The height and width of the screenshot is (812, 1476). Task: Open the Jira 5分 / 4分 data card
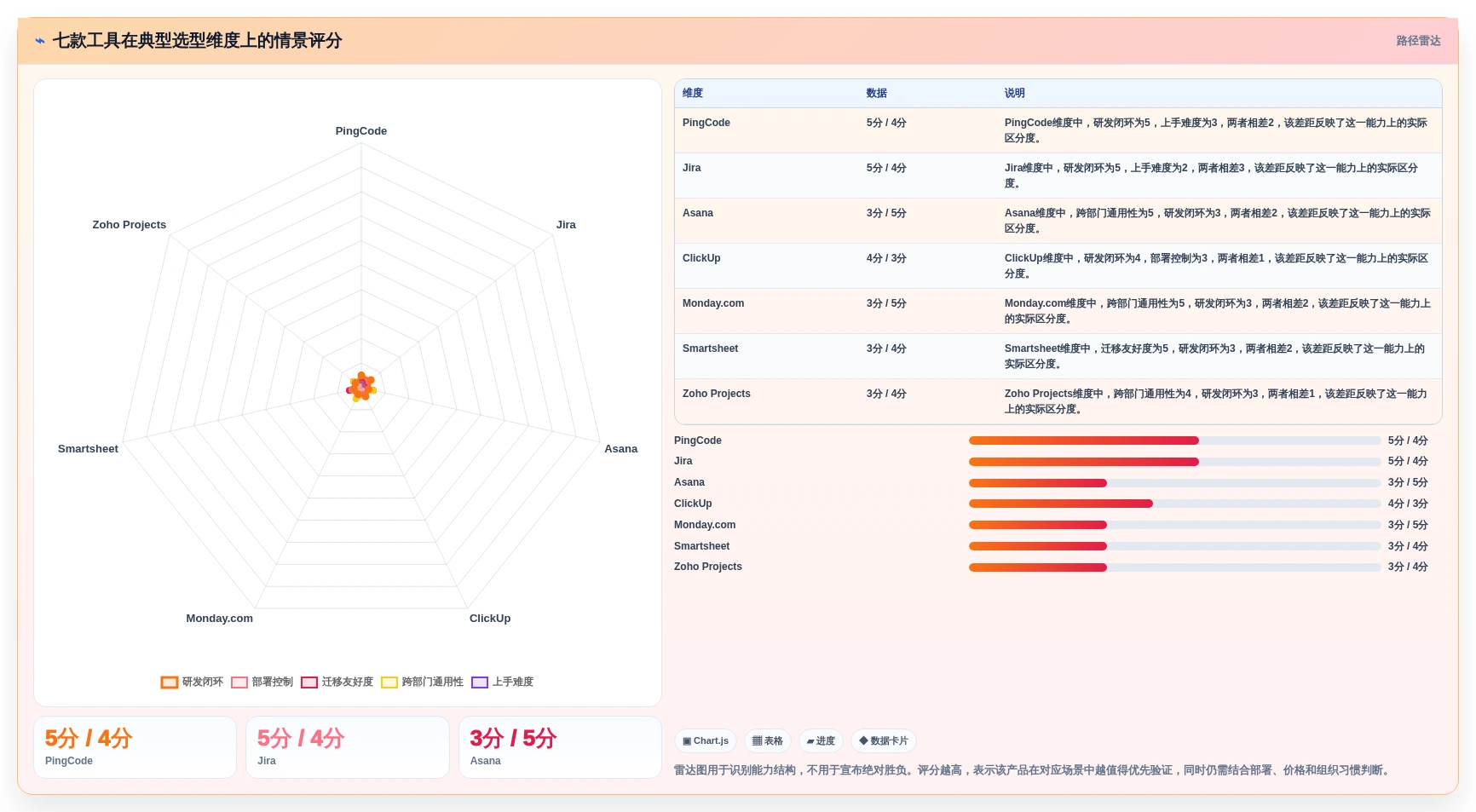pos(348,747)
